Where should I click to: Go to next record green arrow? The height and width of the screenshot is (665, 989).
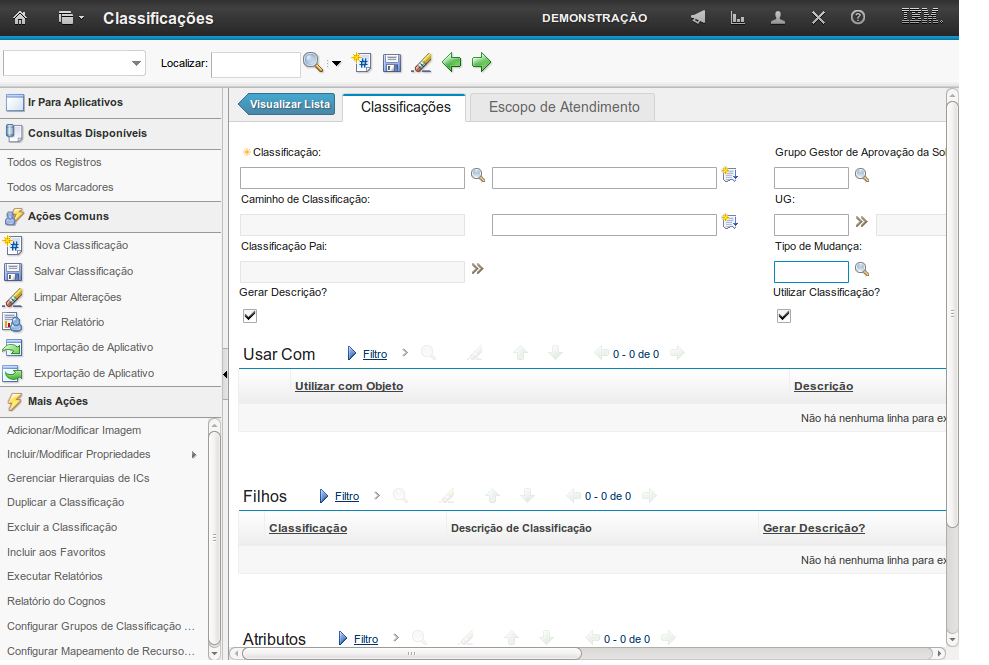482,63
